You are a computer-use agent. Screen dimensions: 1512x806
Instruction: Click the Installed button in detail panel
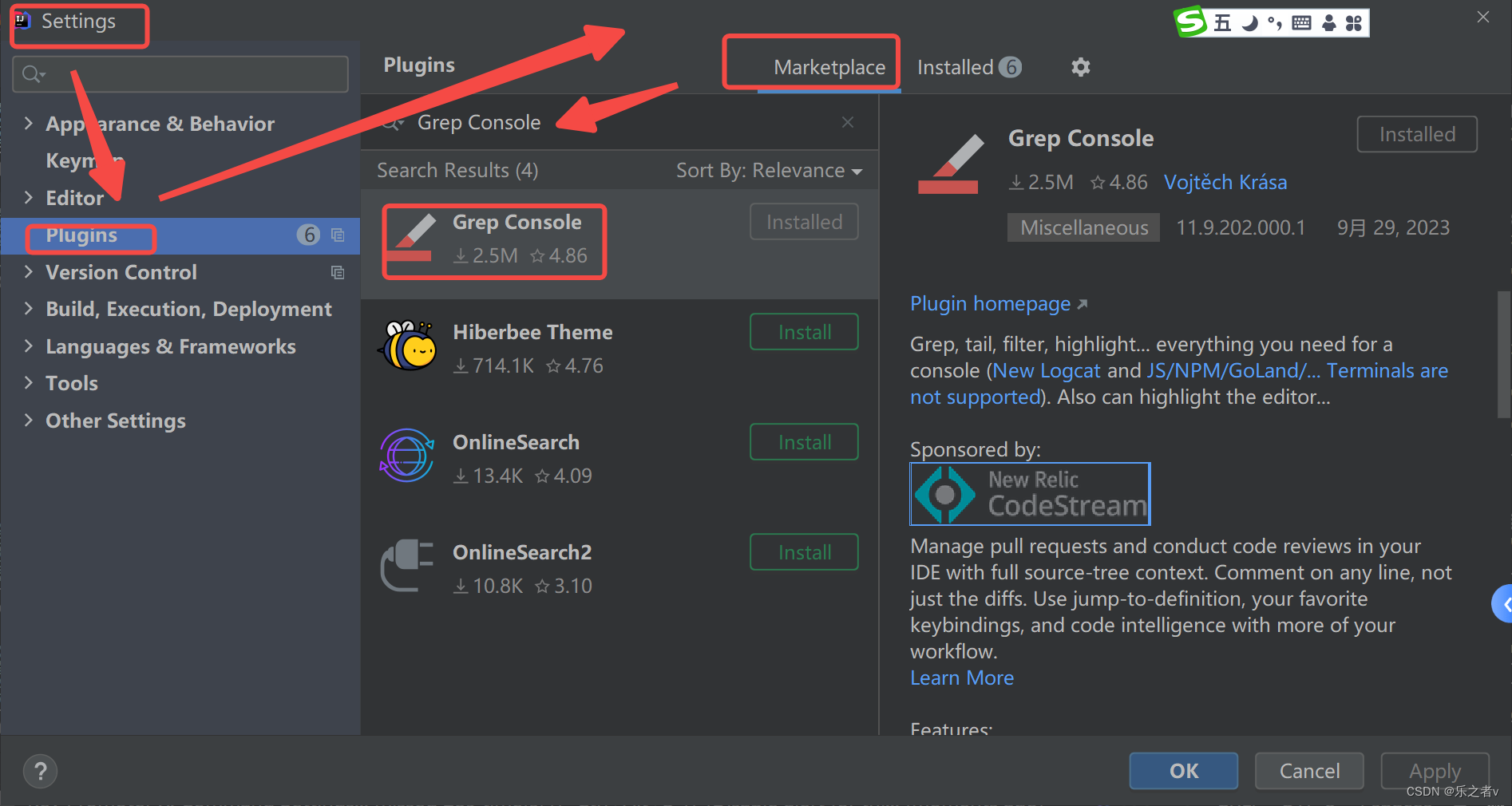tap(1417, 134)
